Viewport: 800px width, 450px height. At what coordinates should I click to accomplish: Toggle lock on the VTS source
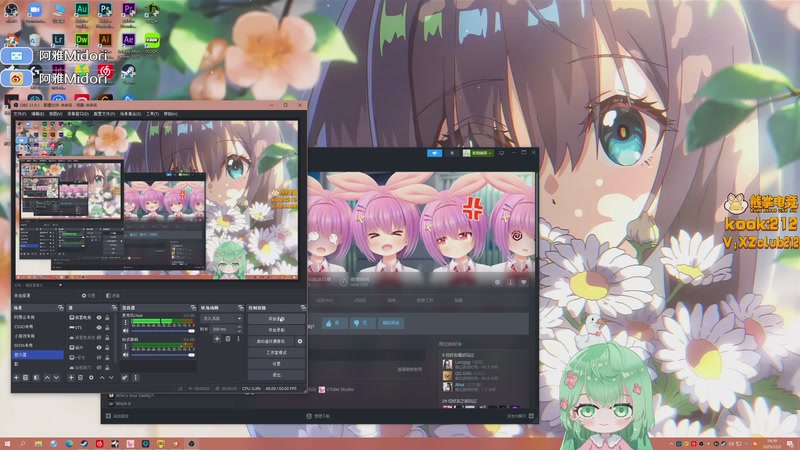[107, 328]
